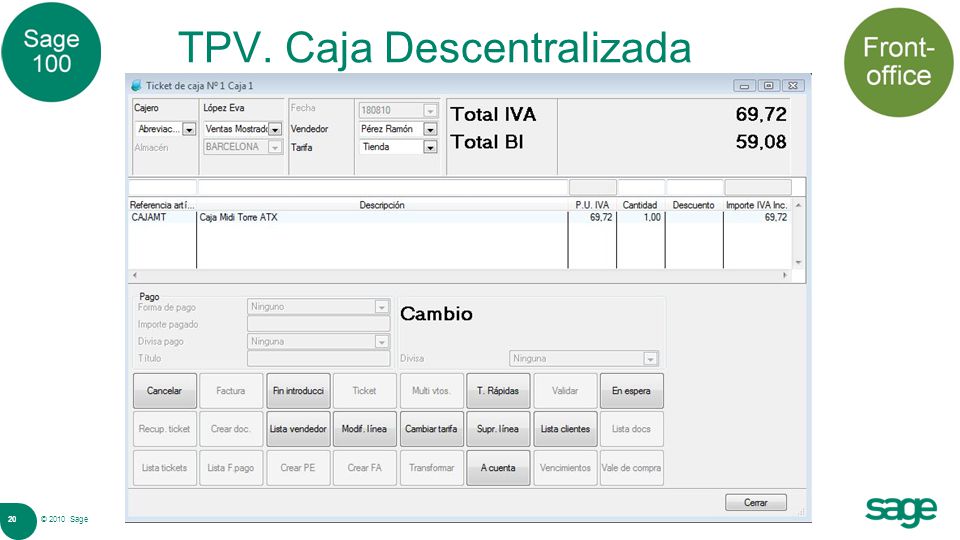Open Forma de pago dropdown
The width and height of the screenshot is (960, 540).
pos(381,307)
